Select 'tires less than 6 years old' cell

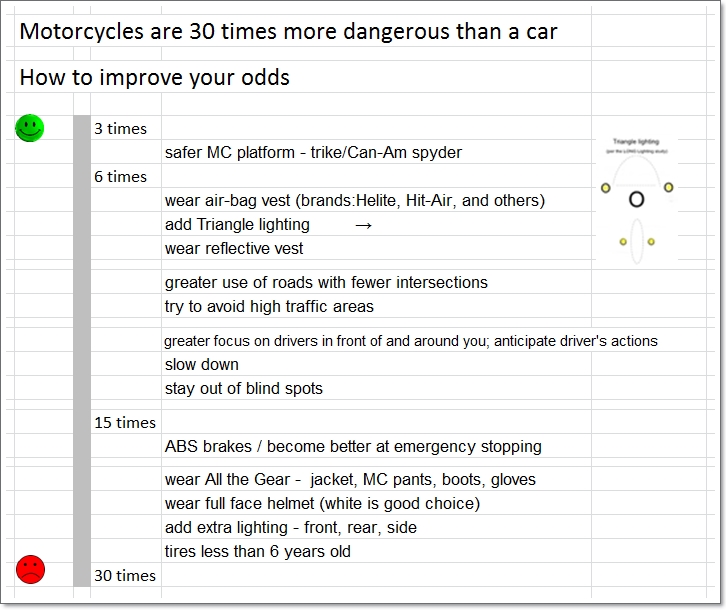[258, 551]
